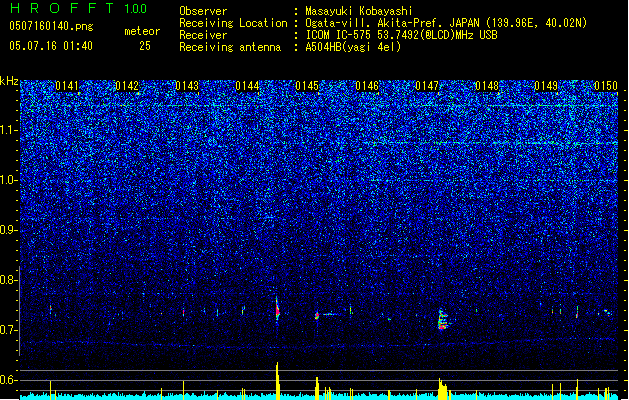Click the 0142 time marker
This screenshot has width=629, height=400.
click(x=127, y=86)
